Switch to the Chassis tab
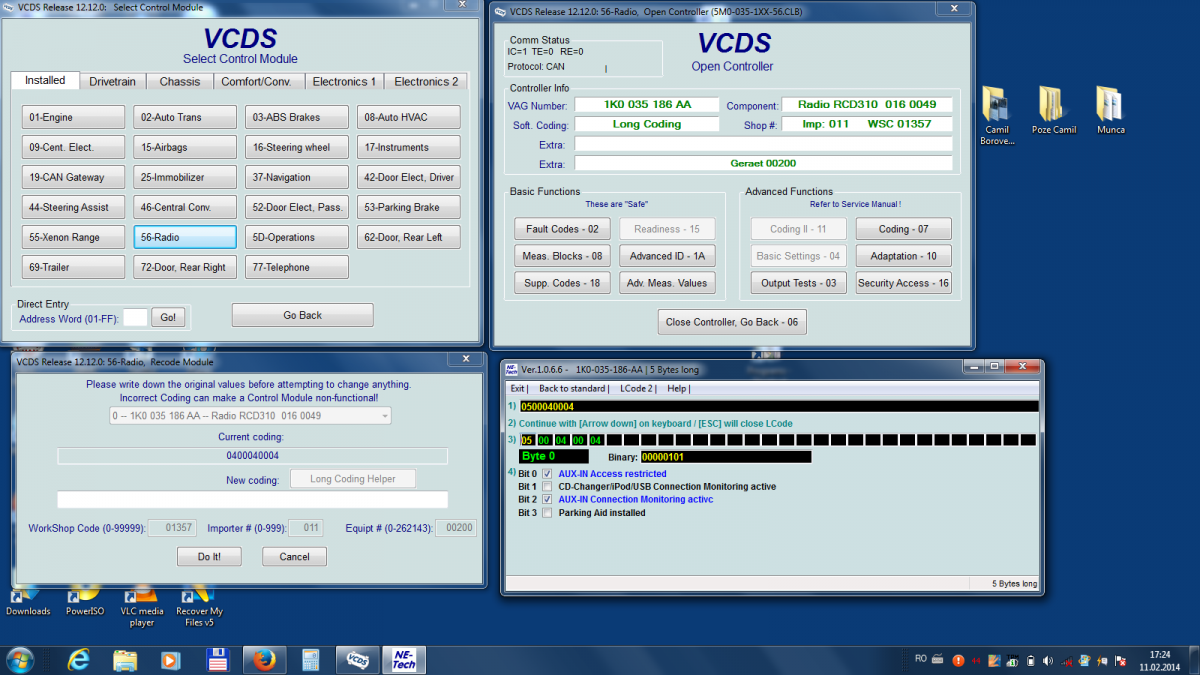1200x675 pixels. [180, 82]
